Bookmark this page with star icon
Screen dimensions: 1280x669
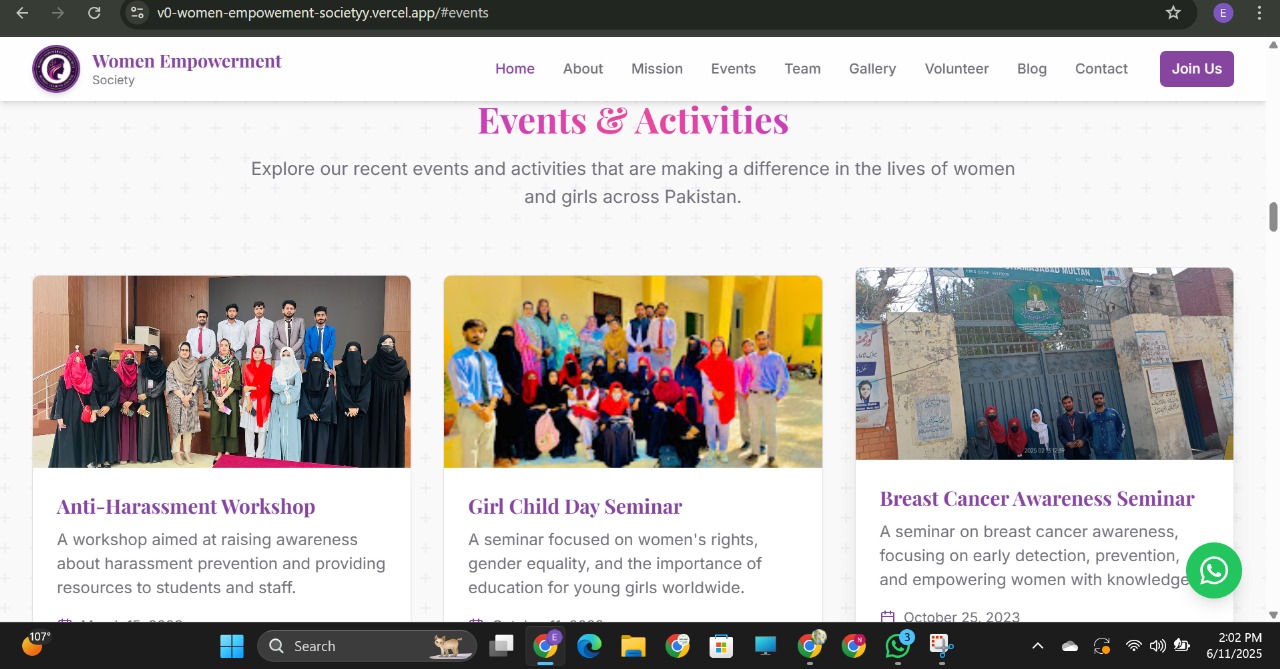1173,13
